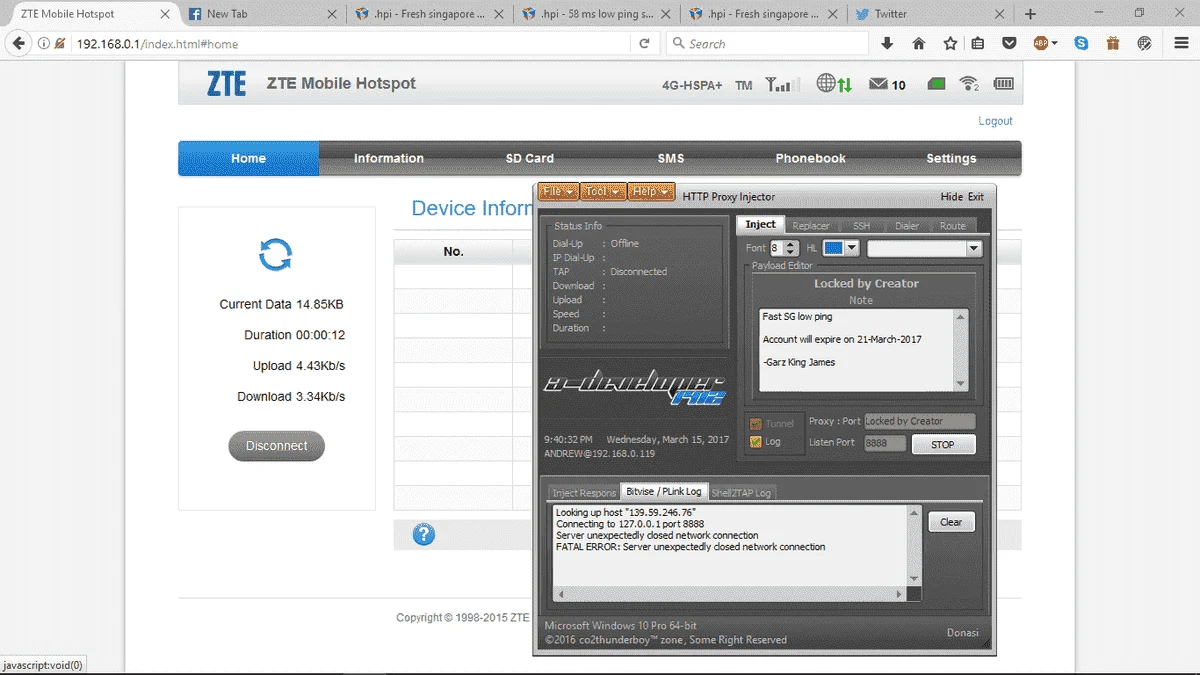Click the blue HL color swatch
This screenshot has width=1200, height=675.
pyautogui.click(x=834, y=248)
